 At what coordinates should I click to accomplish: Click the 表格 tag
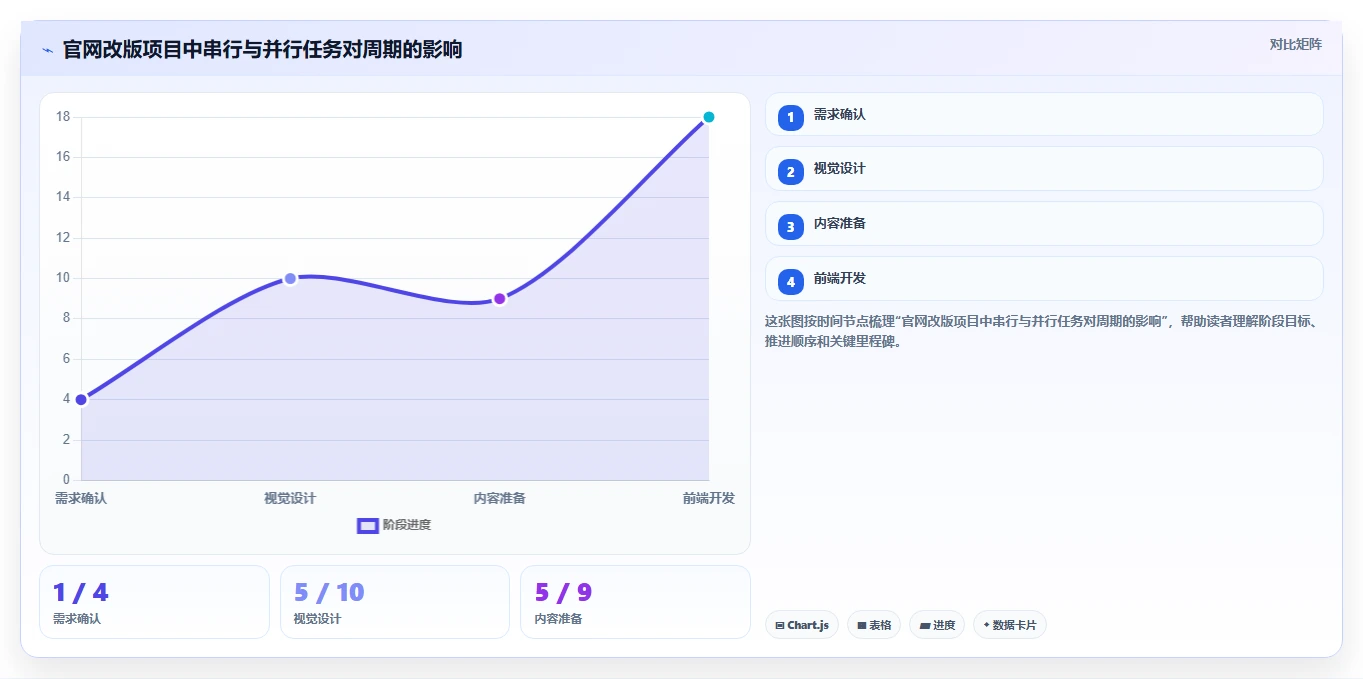click(x=874, y=625)
